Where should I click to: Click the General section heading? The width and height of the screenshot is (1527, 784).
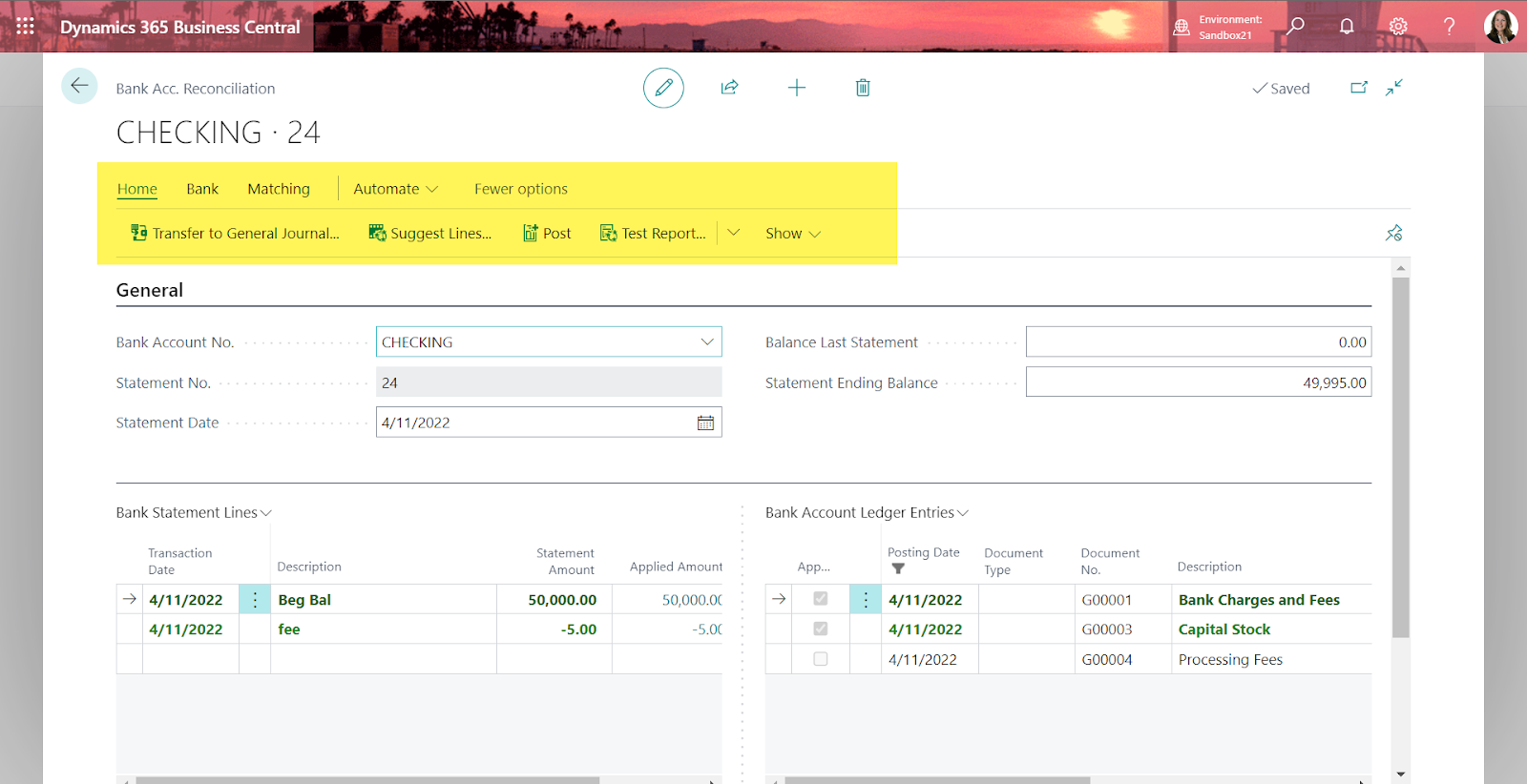click(150, 290)
